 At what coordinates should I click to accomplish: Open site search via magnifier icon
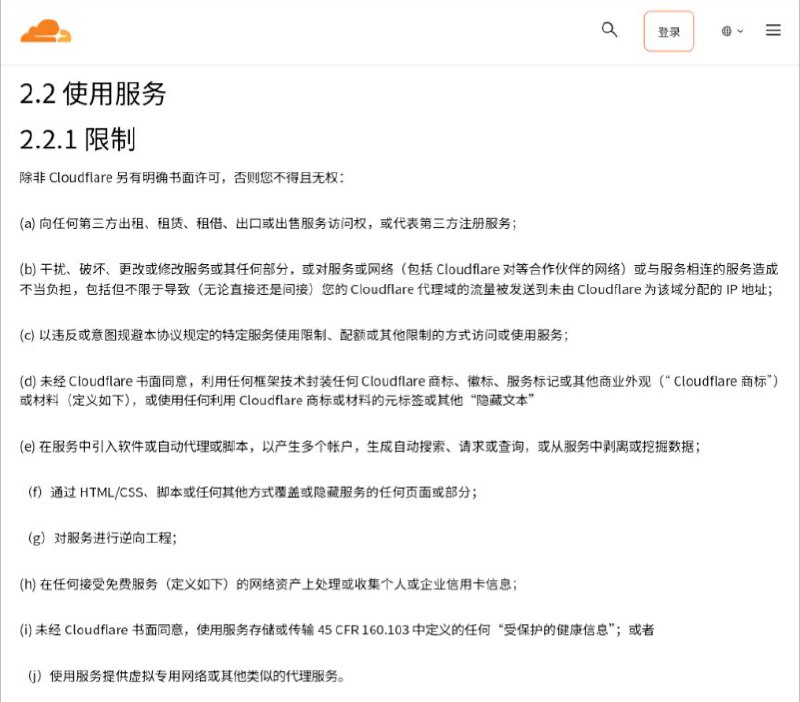coord(609,30)
